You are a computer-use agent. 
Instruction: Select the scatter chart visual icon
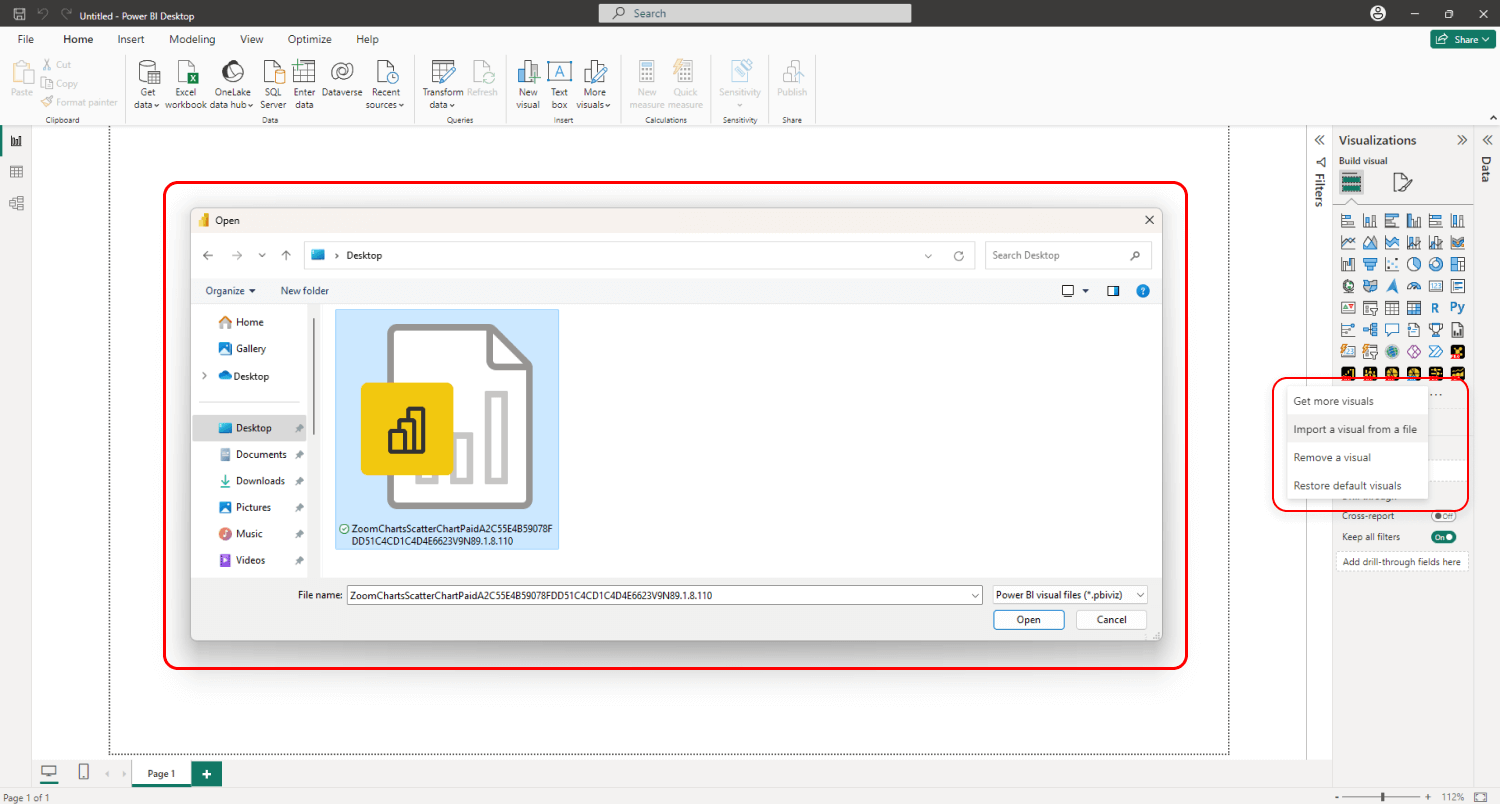[x=1391, y=263]
